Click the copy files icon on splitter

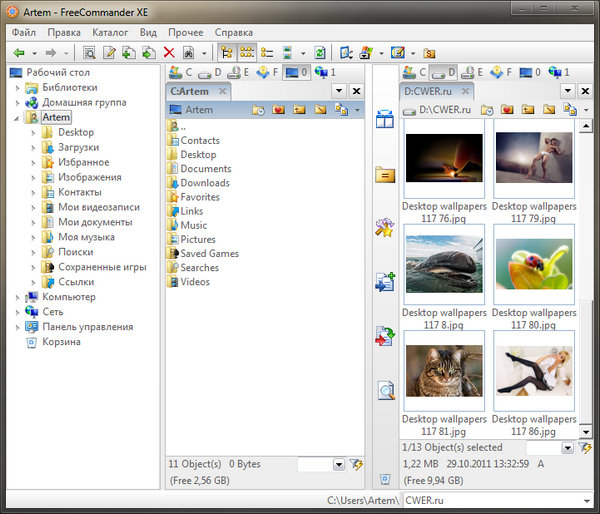(x=385, y=284)
